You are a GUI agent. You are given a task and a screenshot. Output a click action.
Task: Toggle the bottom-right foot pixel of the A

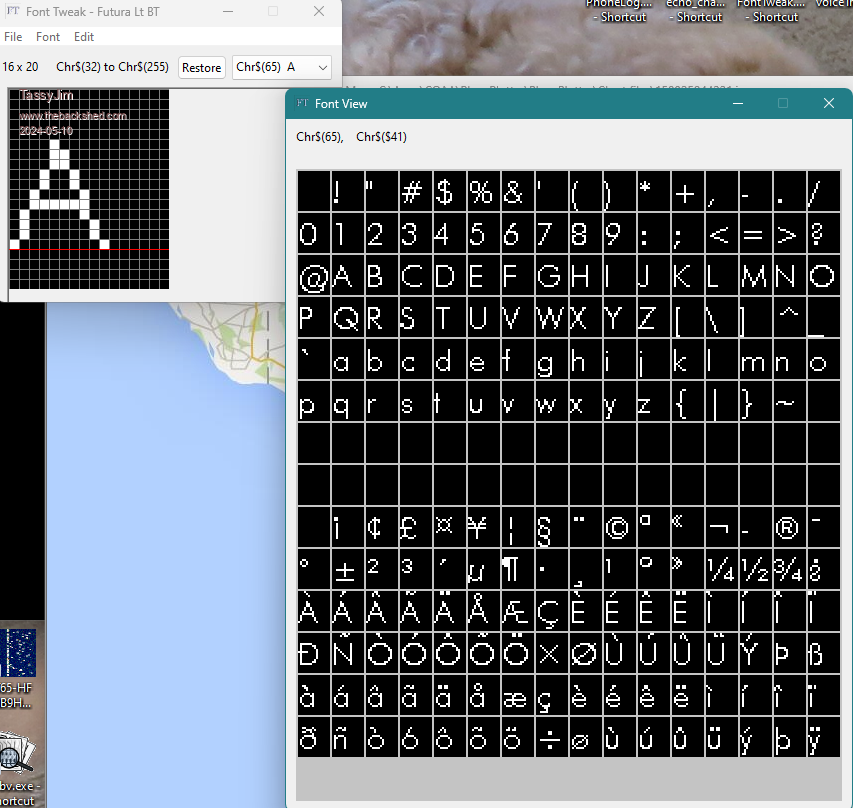pos(104,243)
